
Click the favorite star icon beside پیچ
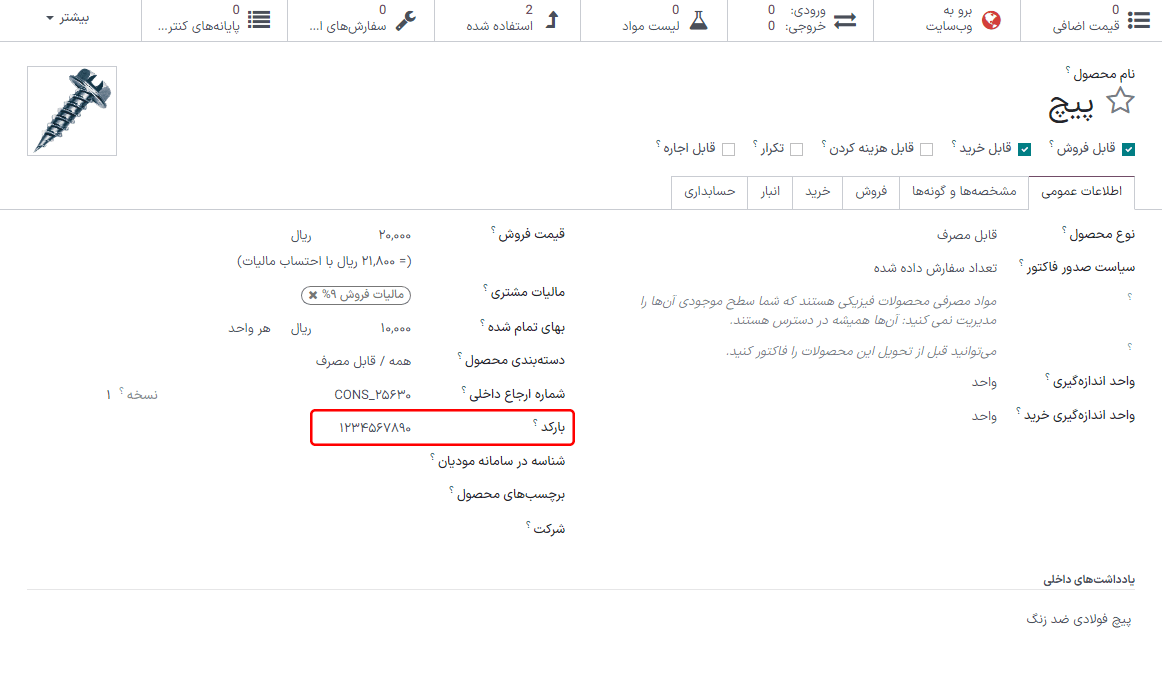1121,101
